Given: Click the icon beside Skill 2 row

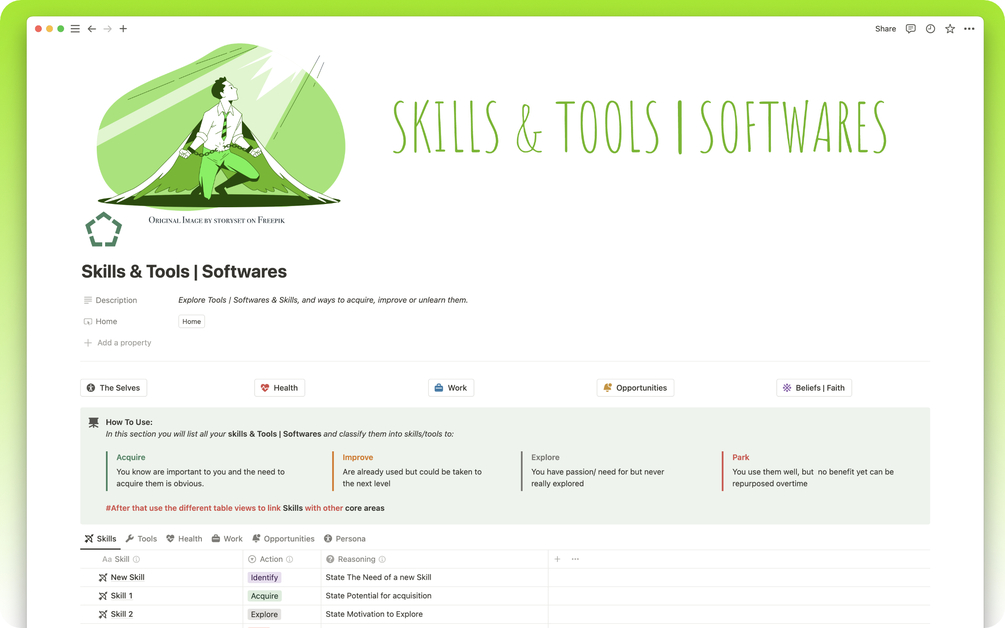Looking at the screenshot, I should pyautogui.click(x=103, y=615).
